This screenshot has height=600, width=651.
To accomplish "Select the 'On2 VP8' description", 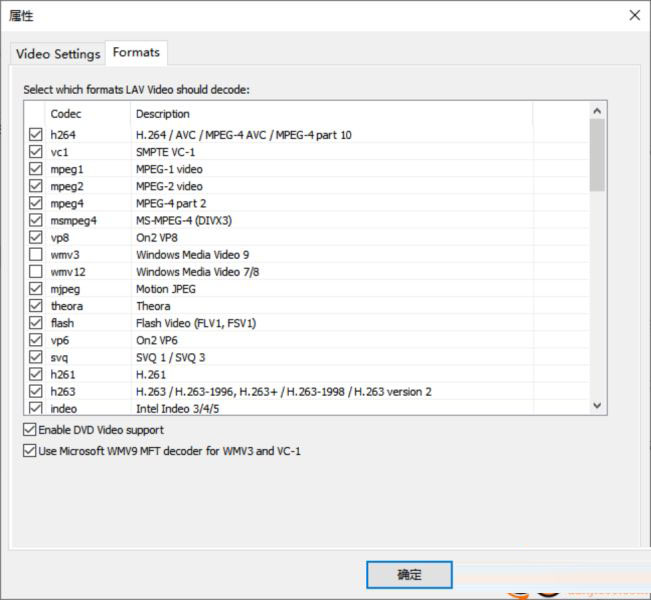I will click(157, 238).
